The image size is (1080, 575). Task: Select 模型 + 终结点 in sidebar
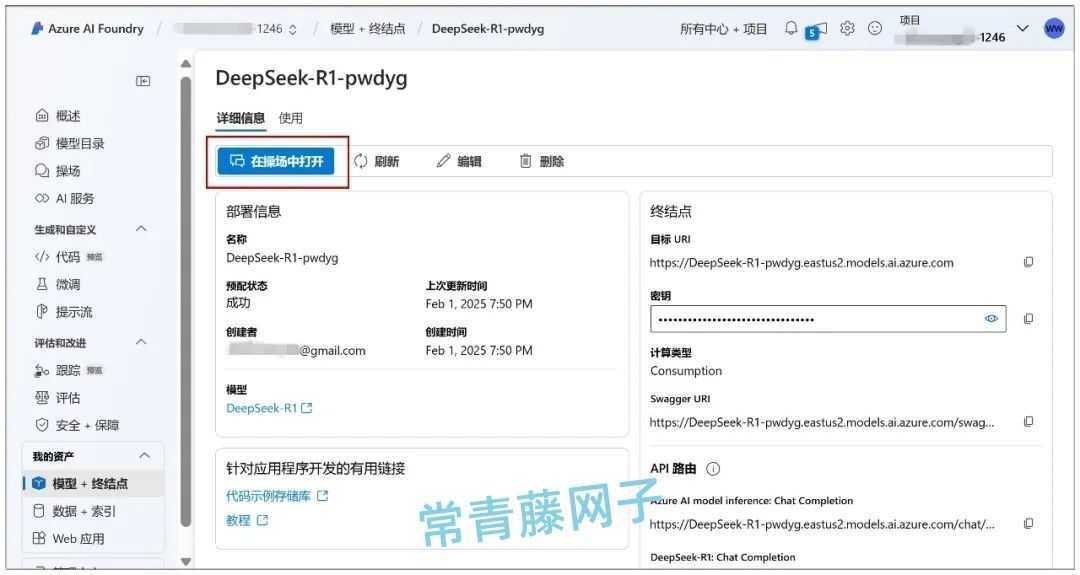coord(94,483)
